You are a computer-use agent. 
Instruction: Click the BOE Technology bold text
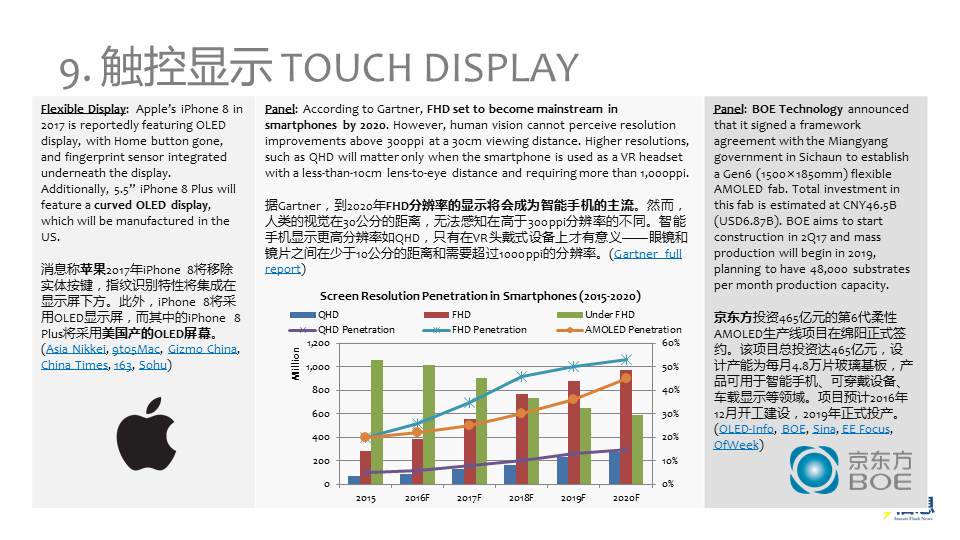coord(797,110)
